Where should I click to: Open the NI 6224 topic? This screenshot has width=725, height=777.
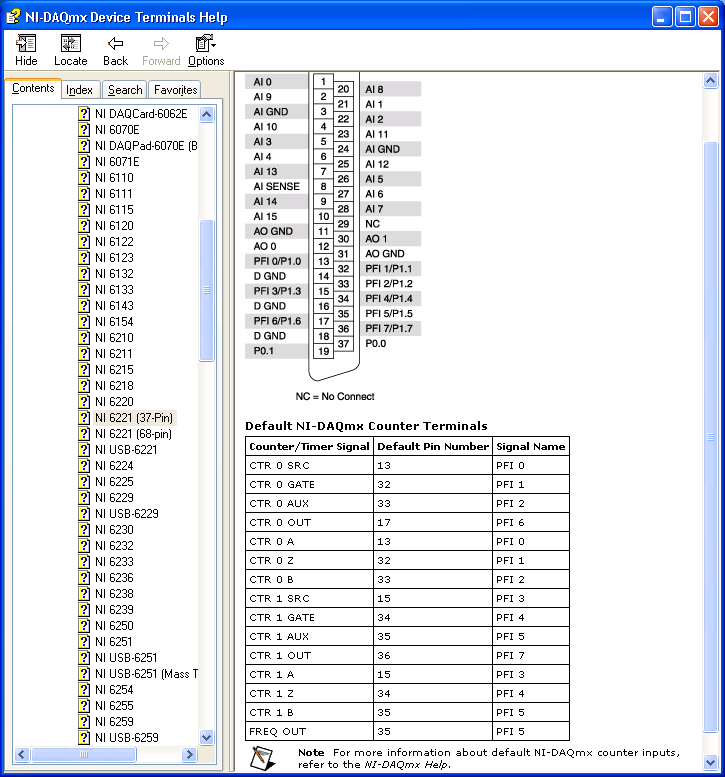coord(114,466)
